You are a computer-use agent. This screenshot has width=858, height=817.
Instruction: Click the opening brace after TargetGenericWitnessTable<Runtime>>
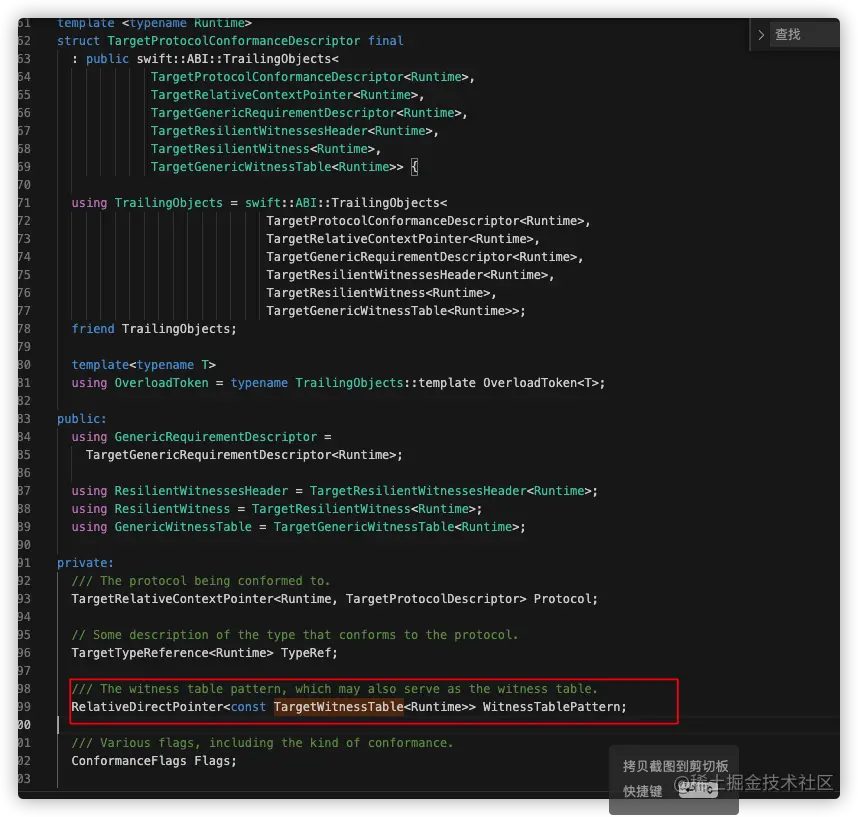[415, 167]
